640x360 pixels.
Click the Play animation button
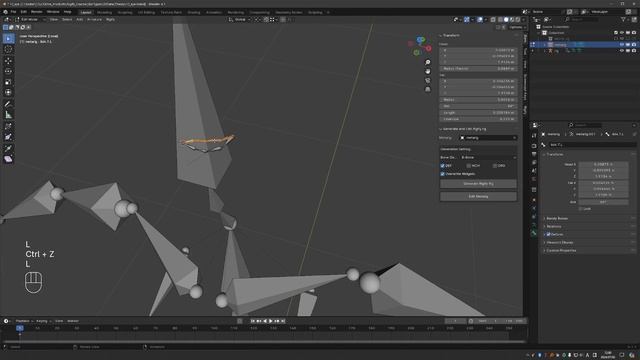[270, 321]
